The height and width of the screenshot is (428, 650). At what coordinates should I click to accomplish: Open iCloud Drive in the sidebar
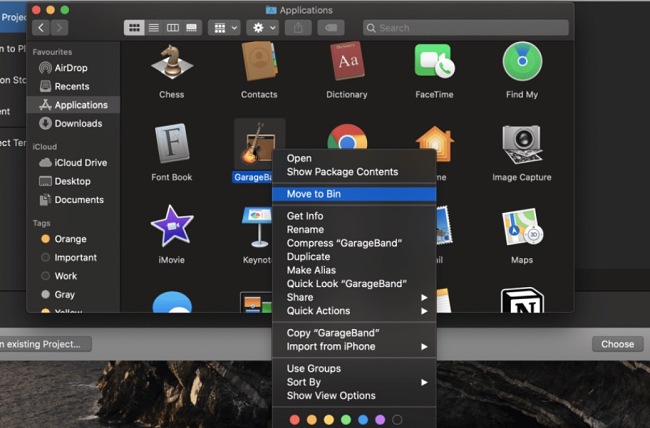[73, 163]
